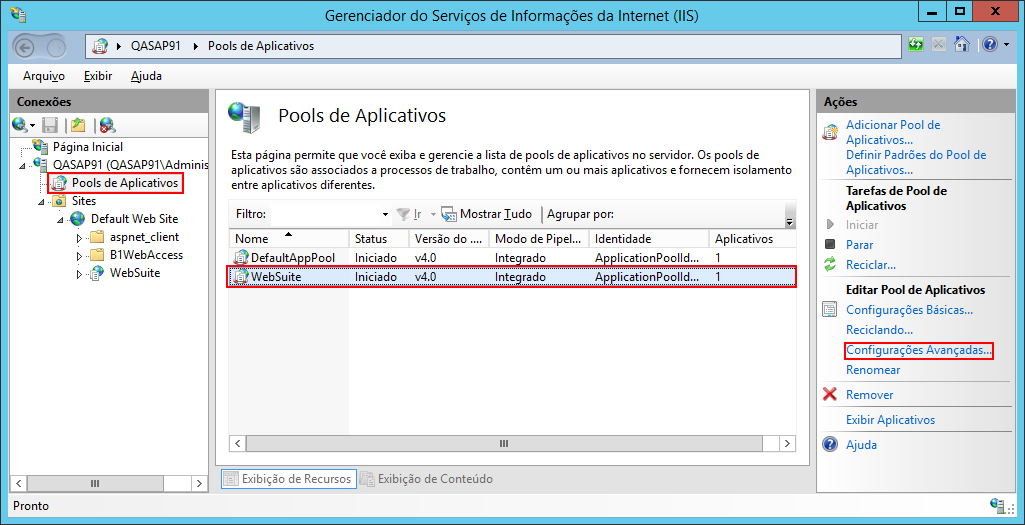Click the Parar action
Screen dimensions: 1025x525
[859, 245]
